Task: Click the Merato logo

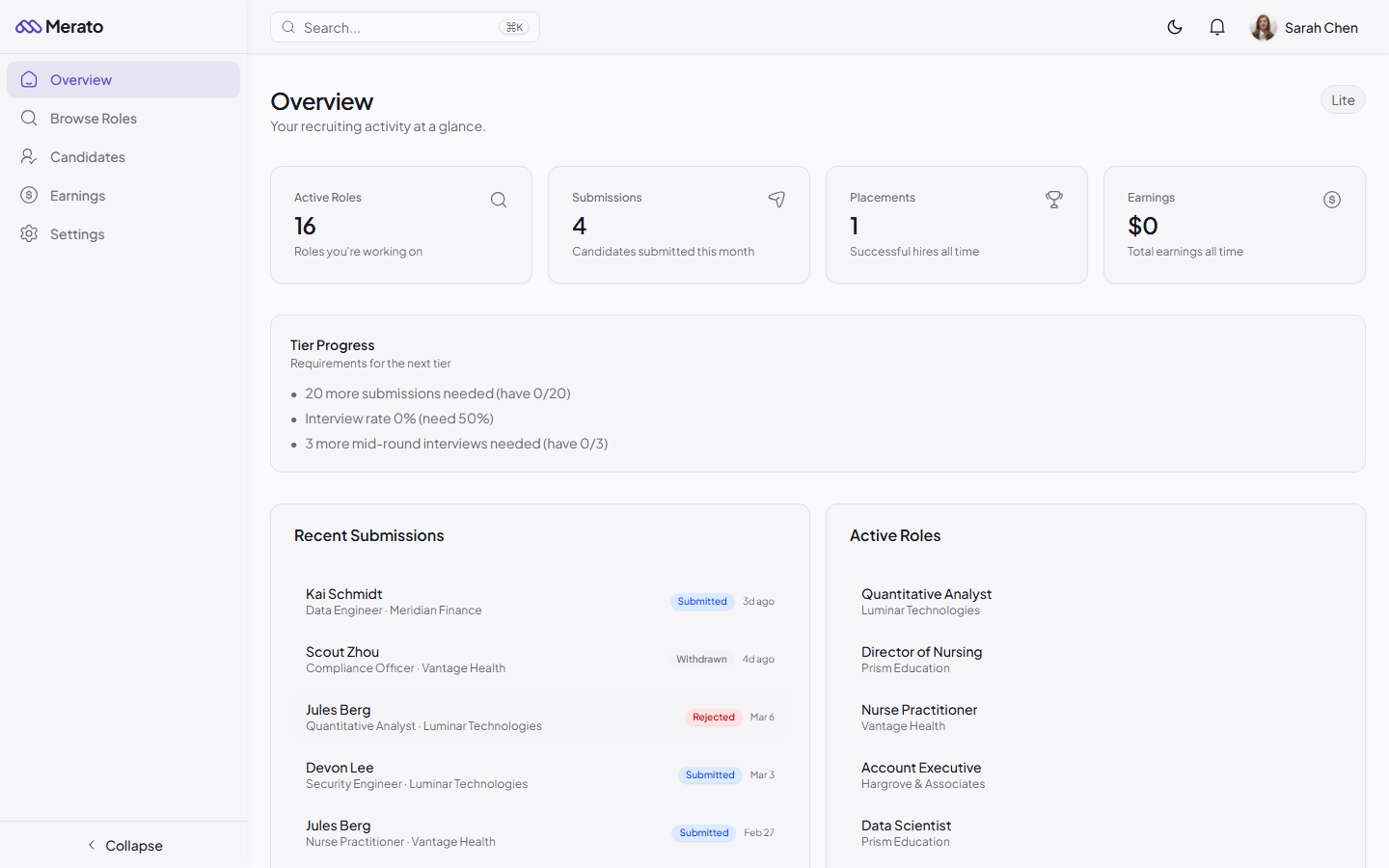Action: [60, 26]
